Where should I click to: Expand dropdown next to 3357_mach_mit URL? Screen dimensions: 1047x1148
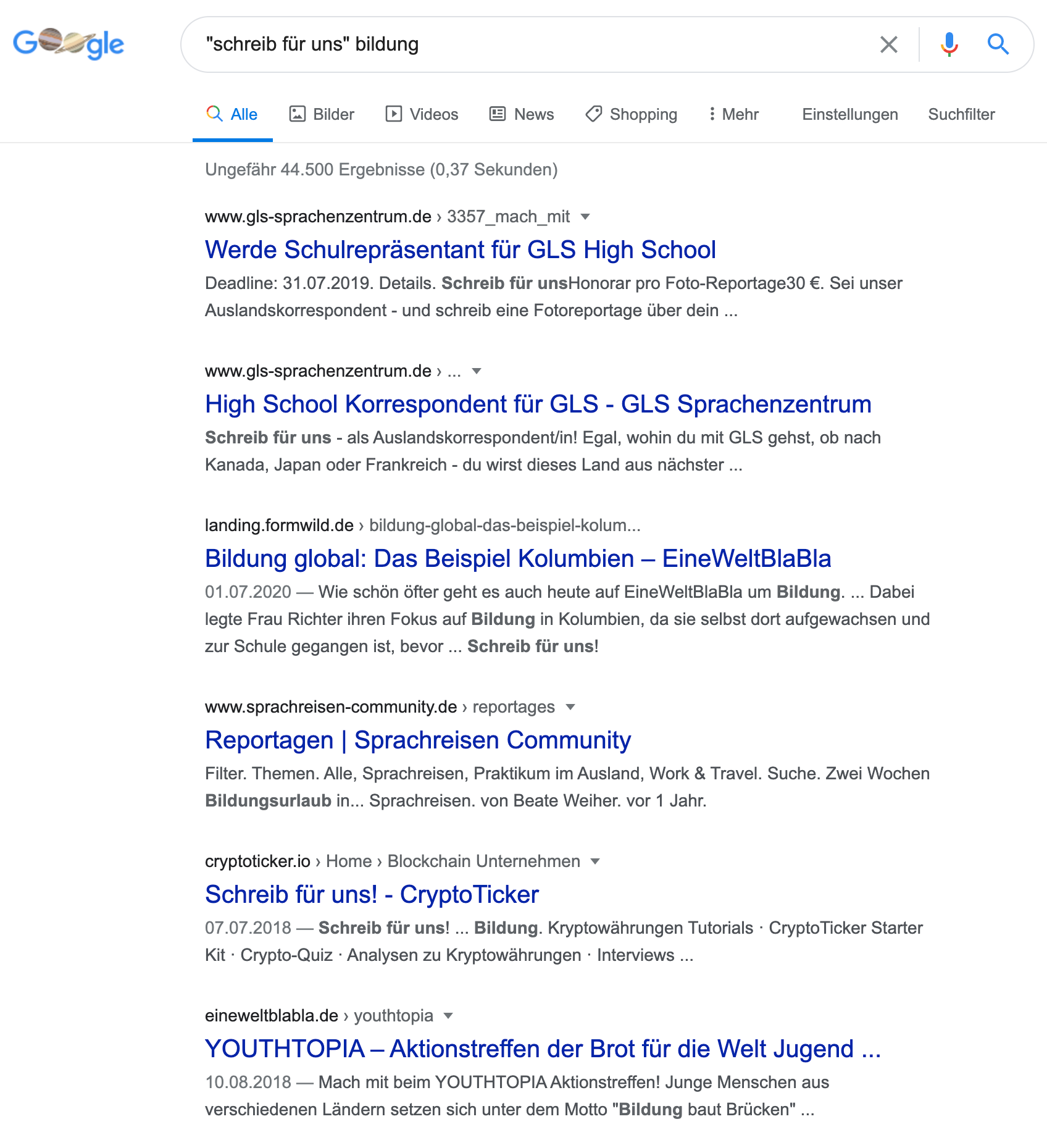[585, 217]
